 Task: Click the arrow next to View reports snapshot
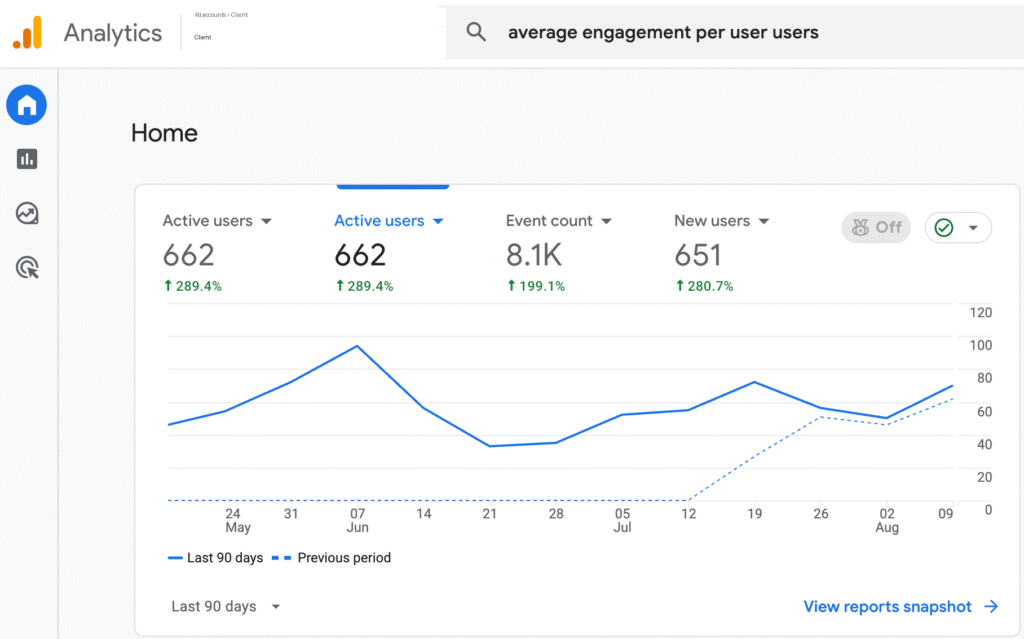(x=991, y=606)
